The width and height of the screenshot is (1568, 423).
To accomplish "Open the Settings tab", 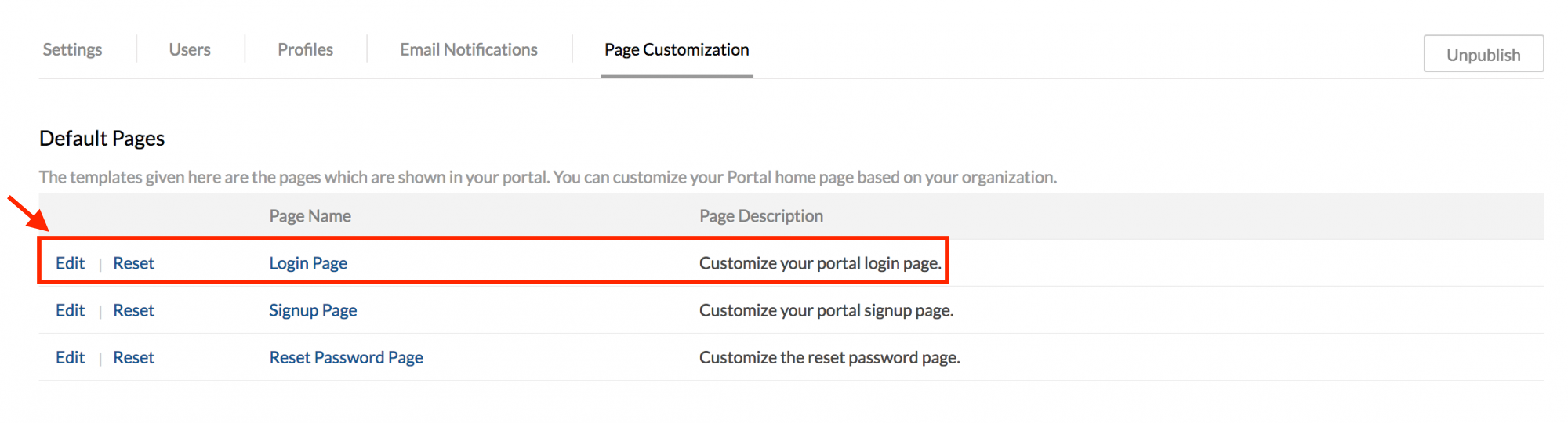I will 72,50.
